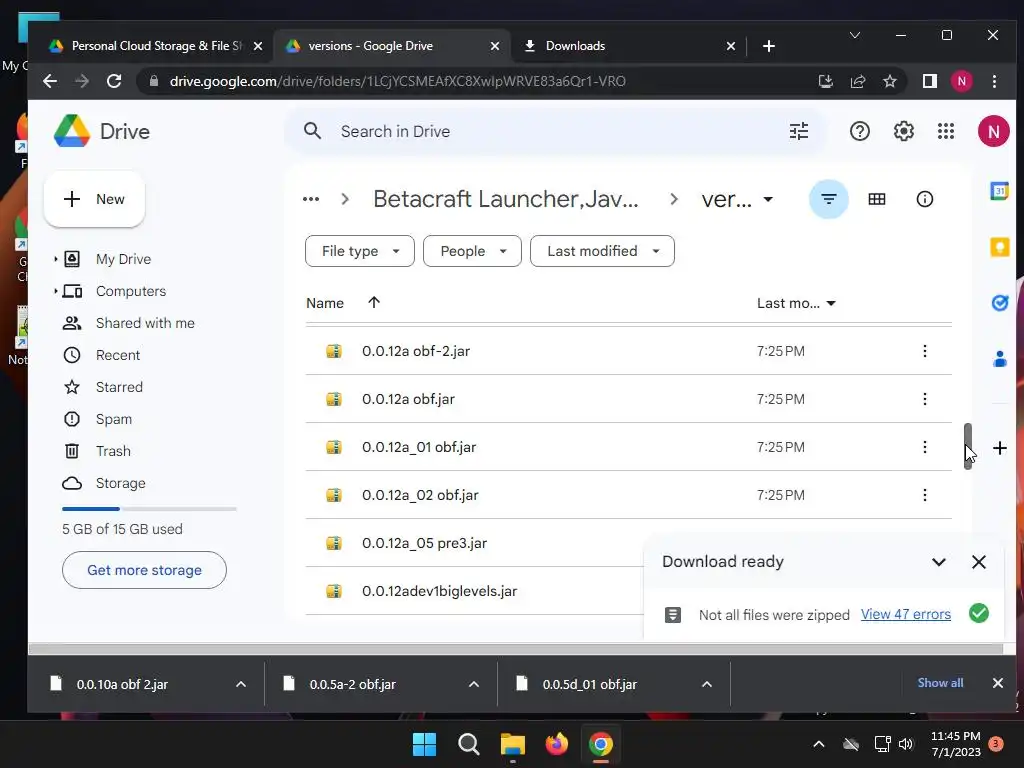Switch to grid layout view
Screen dimensions: 1024x768
[x=876, y=199]
